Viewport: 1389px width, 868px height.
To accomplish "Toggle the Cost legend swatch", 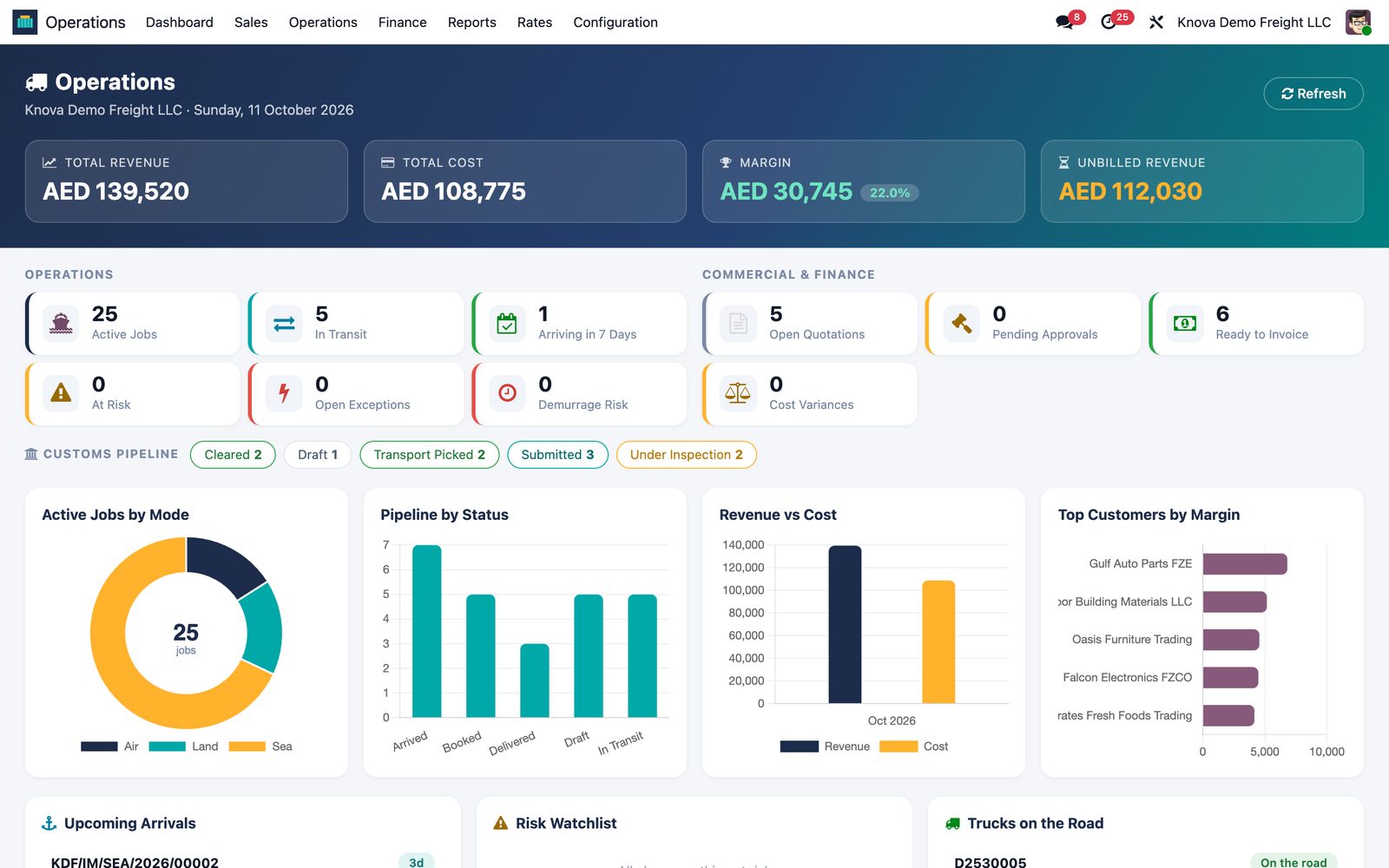I will coord(899,746).
